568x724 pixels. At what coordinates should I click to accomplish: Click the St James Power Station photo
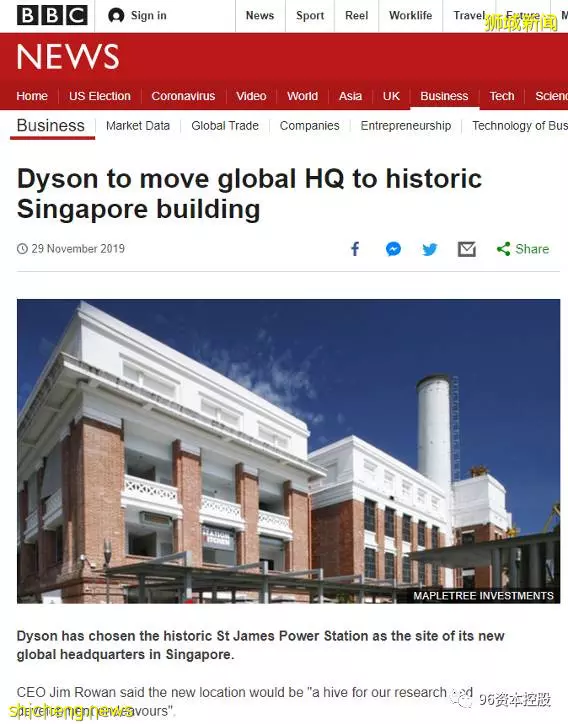[289, 451]
